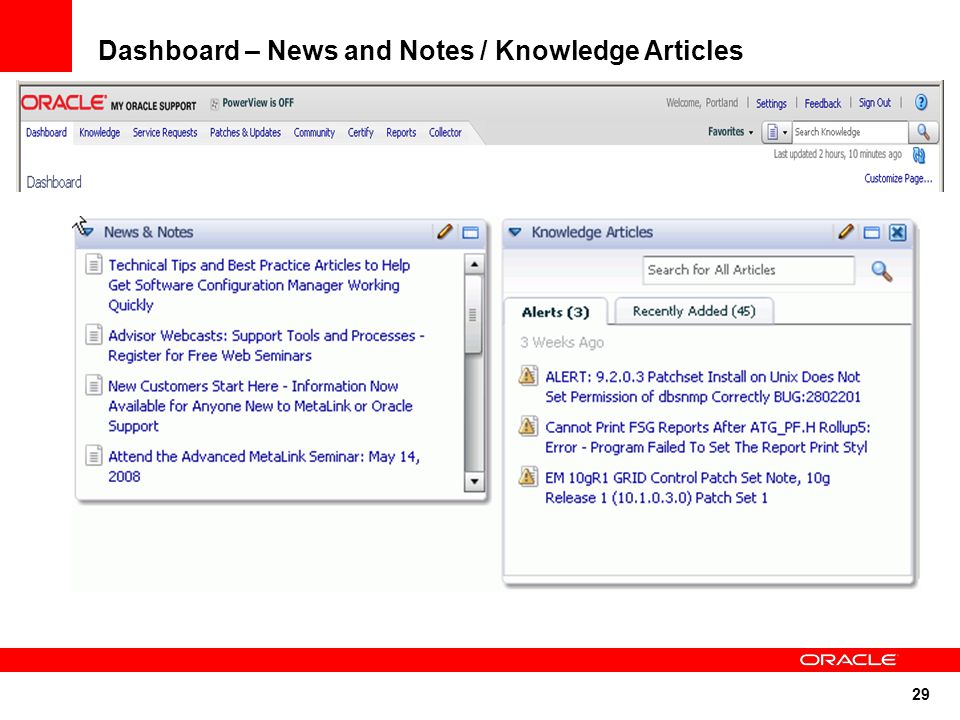Open Advisor Webcasts article link
This screenshot has width=960, height=720.
[266, 345]
